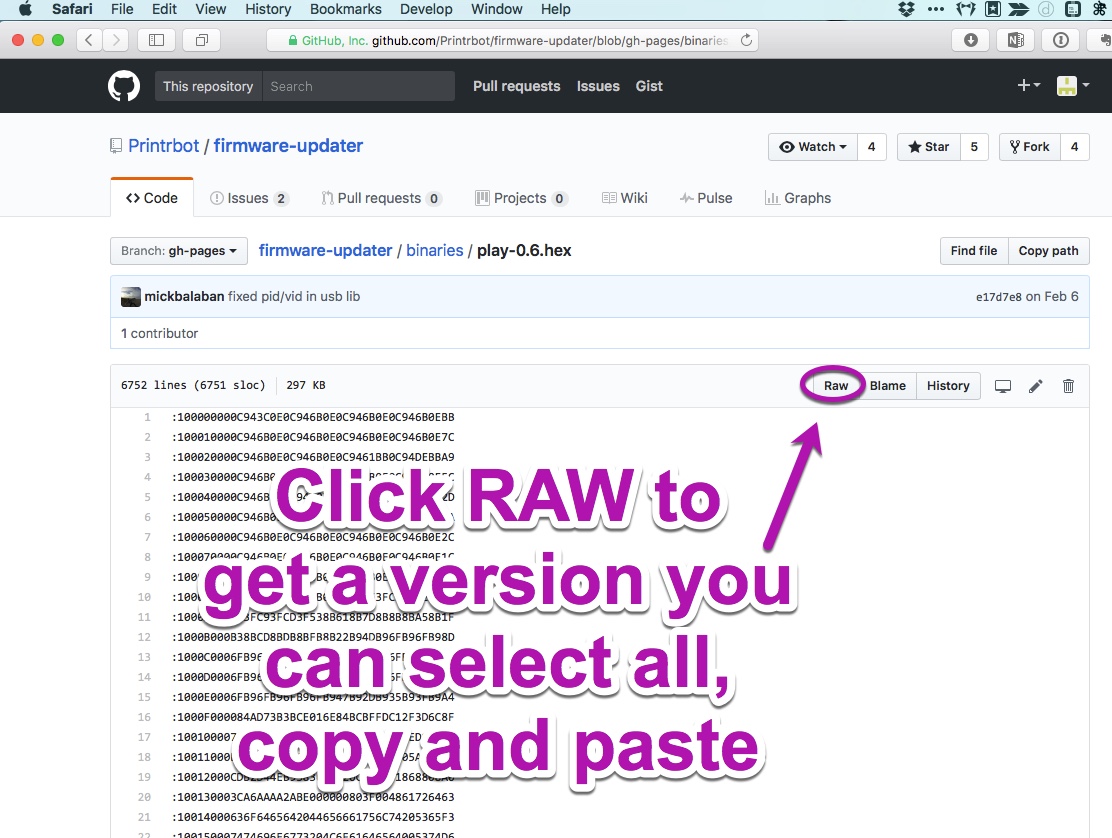This screenshot has width=1112, height=838.
Task: Open the Edit menu
Action: click(x=164, y=9)
